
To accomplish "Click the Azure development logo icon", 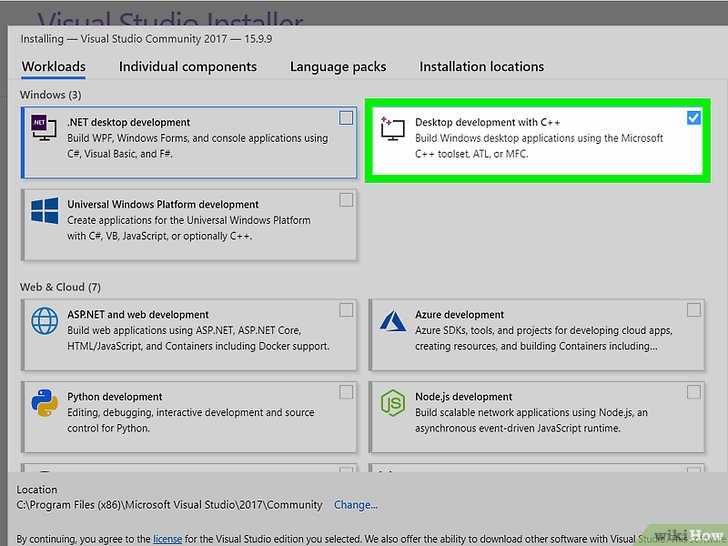I will click(393, 320).
